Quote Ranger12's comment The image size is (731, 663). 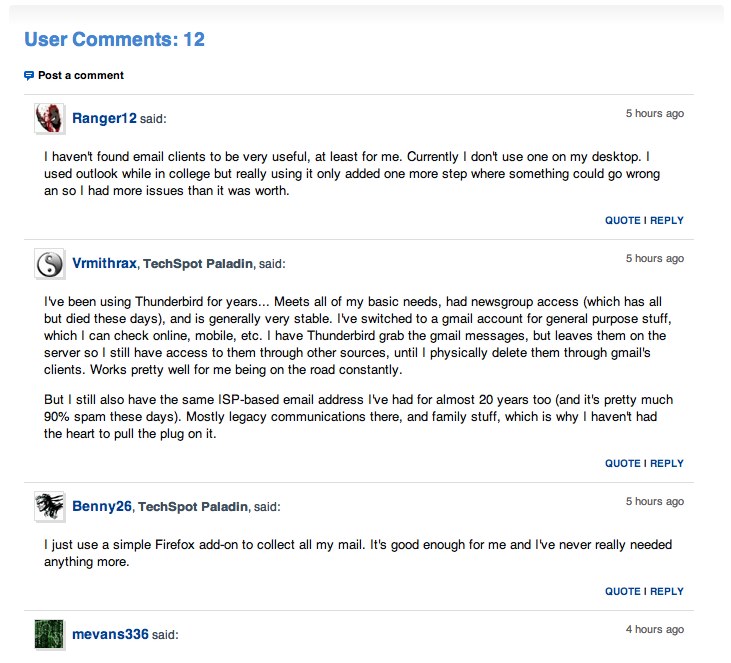click(623, 221)
